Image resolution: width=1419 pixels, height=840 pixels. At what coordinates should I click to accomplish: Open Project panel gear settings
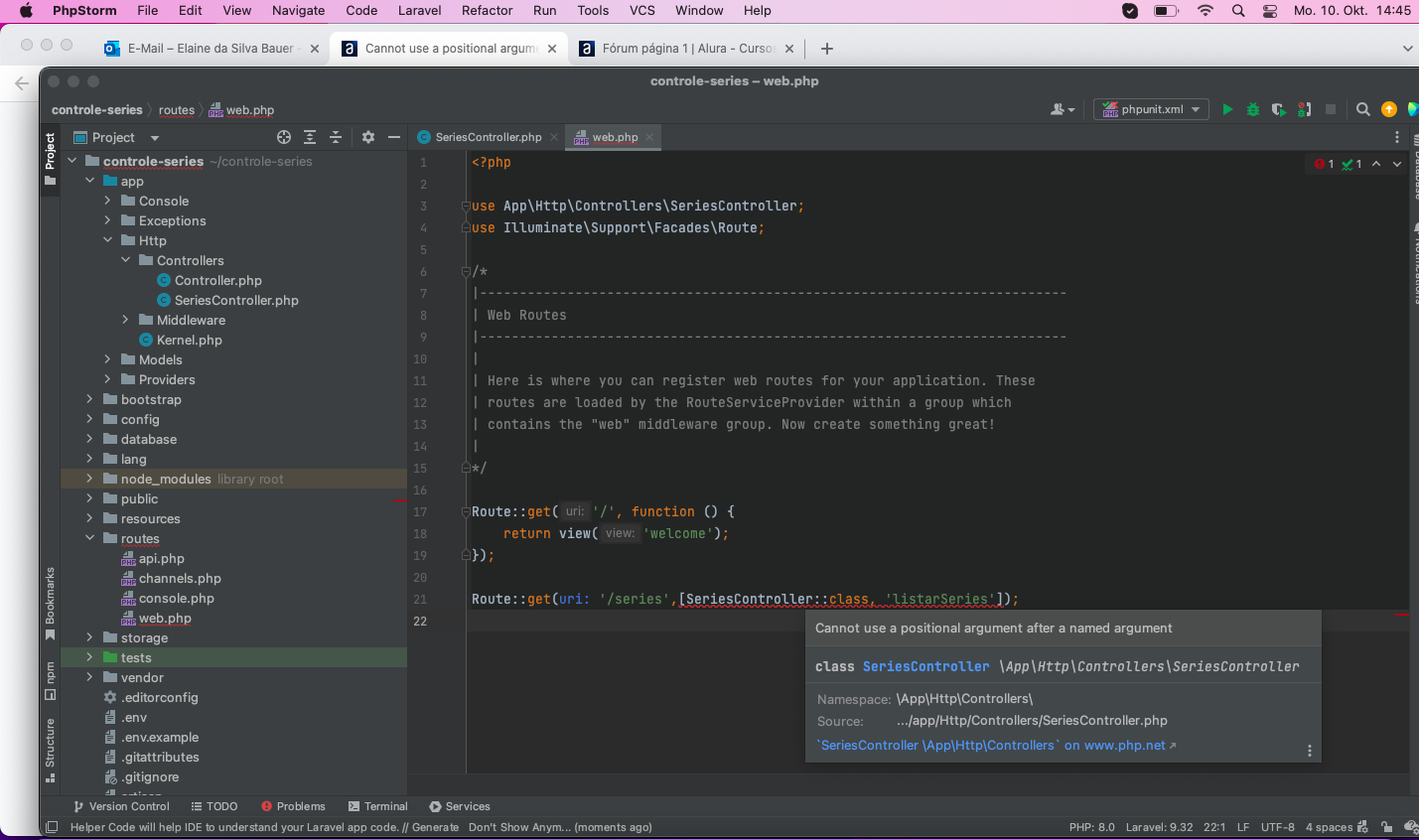pos(368,137)
